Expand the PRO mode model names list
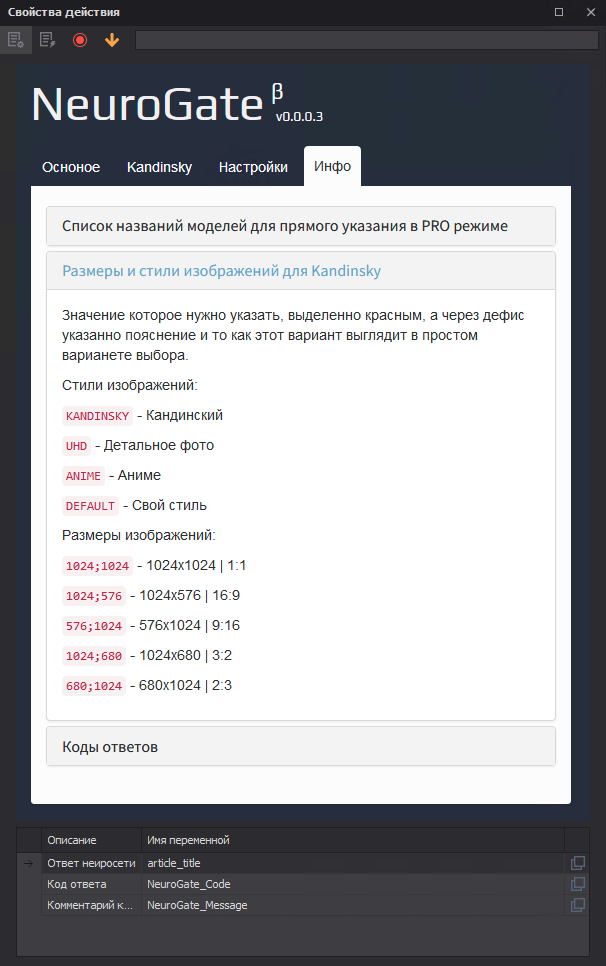The width and height of the screenshot is (606, 966). (300, 226)
